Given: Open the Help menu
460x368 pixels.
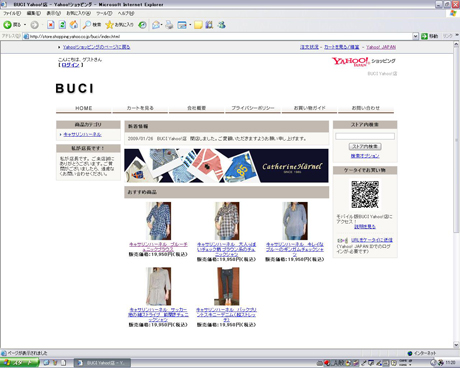Looking at the screenshot, I should pyautogui.click(x=126, y=13).
